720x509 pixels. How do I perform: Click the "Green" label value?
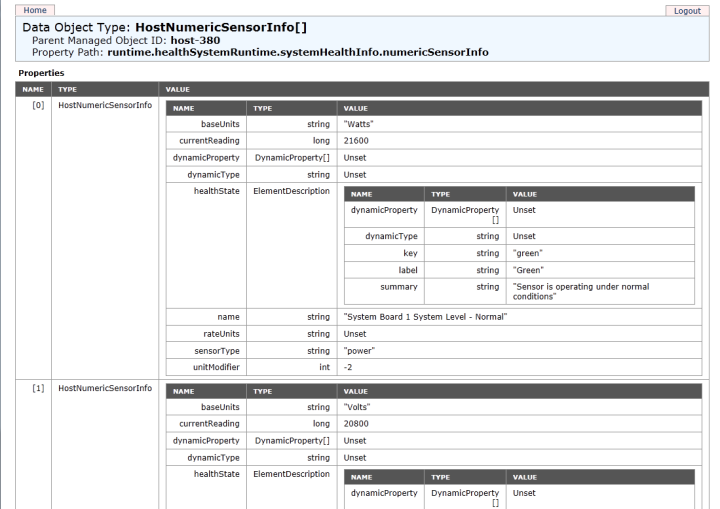[x=528, y=270]
